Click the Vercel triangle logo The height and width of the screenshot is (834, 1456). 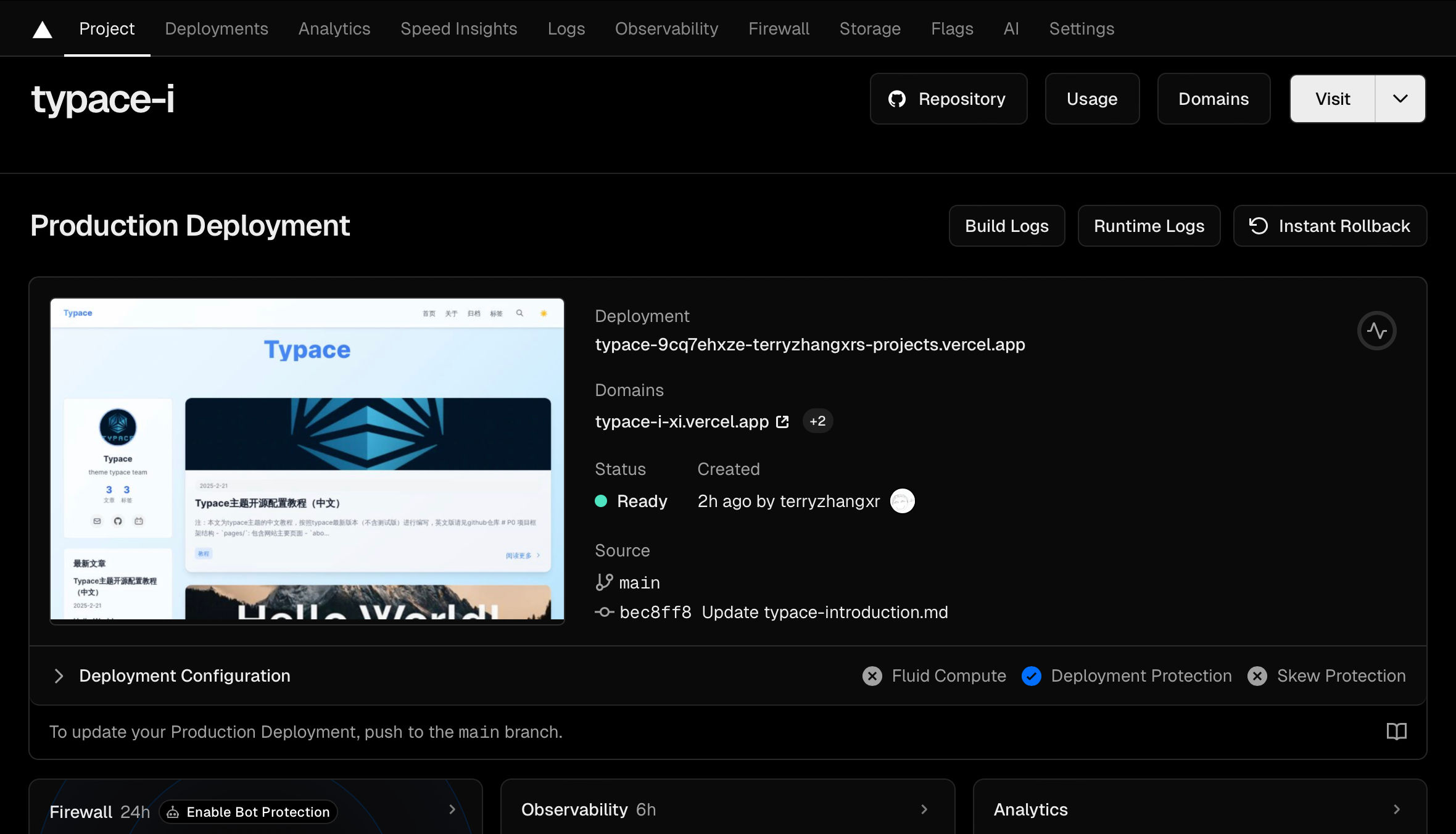[42, 29]
